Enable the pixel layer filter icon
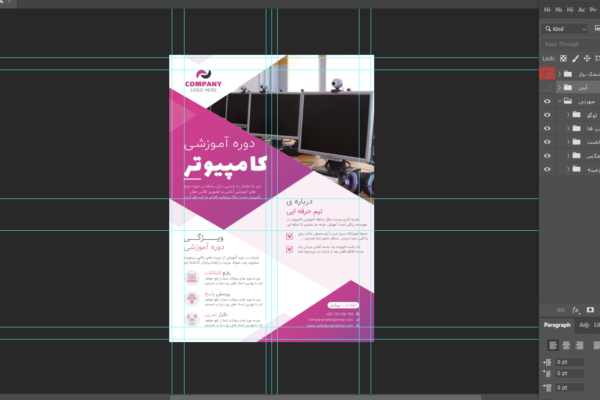The image size is (600, 400). point(597,29)
